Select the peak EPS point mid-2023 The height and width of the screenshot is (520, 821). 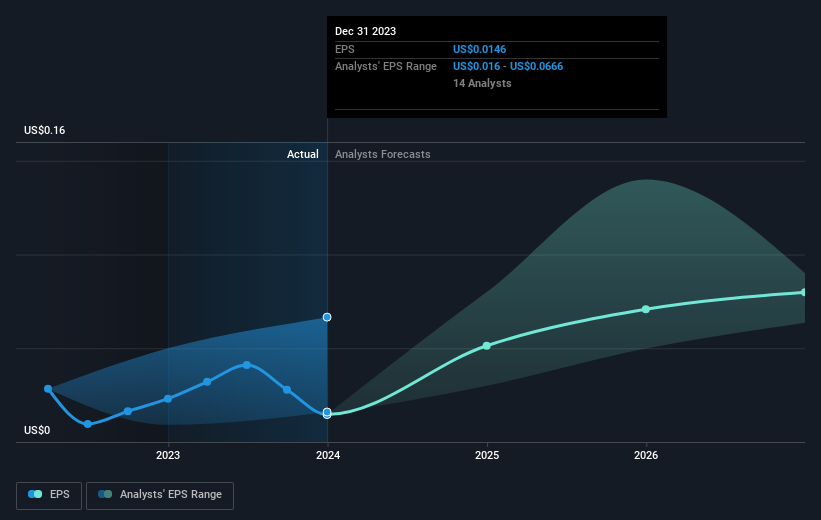tap(247, 365)
